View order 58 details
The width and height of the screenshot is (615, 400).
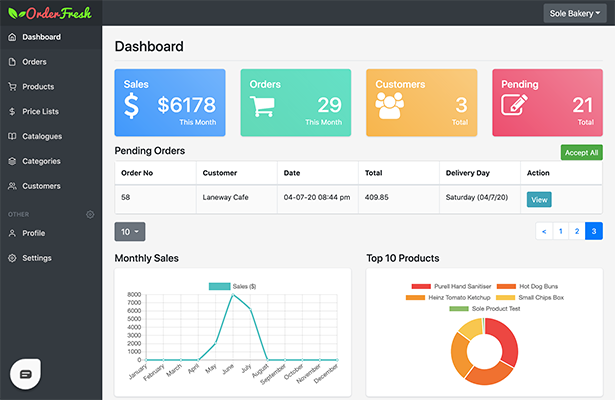pos(539,199)
